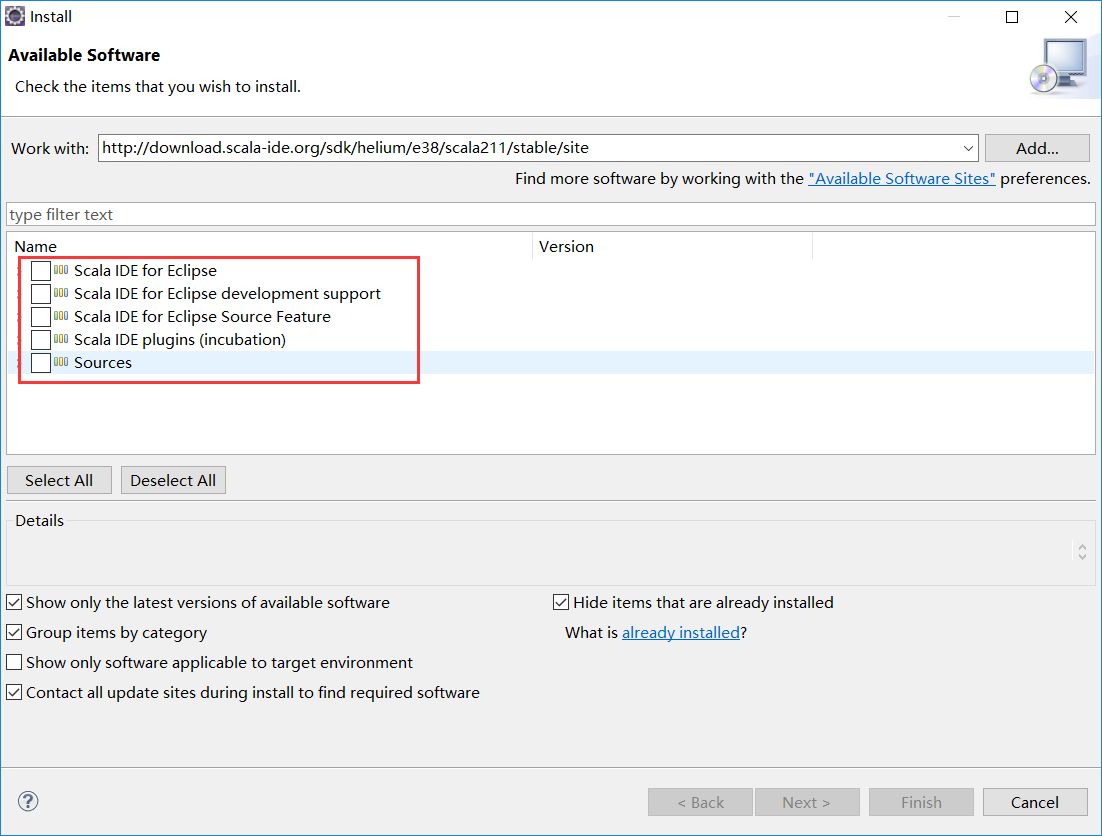This screenshot has width=1102, height=836.
Task: Click the category icon beside Scala IDE for Eclipse
Action: click(61, 270)
